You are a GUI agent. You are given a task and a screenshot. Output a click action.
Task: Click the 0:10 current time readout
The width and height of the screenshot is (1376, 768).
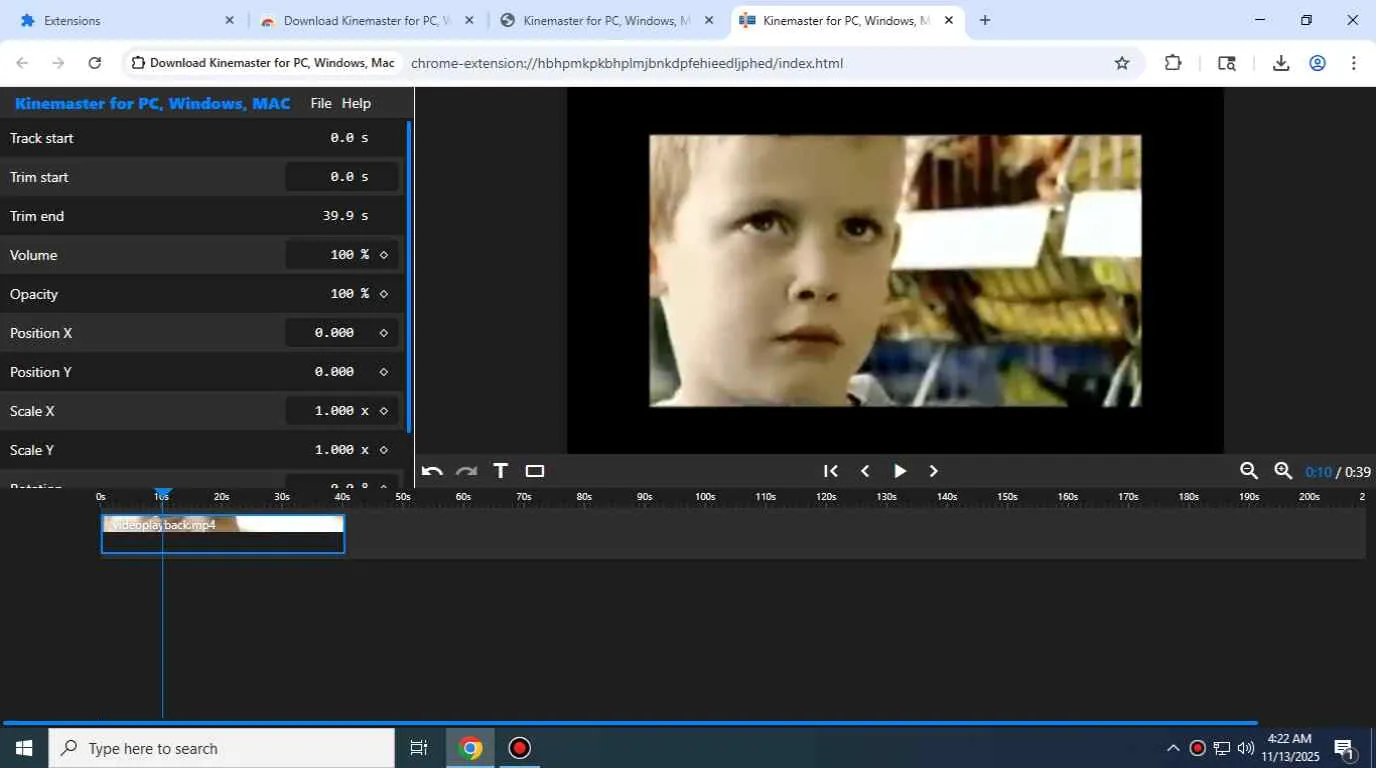click(x=1318, y=472)
